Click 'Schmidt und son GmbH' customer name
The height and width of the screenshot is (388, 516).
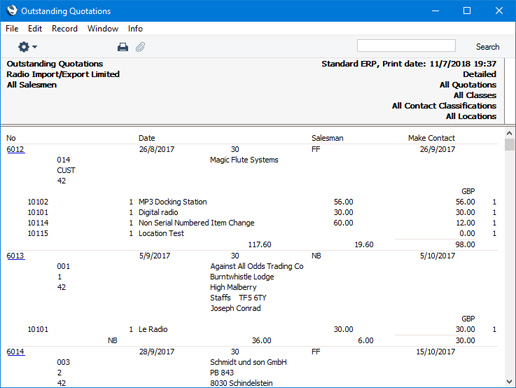248,362
